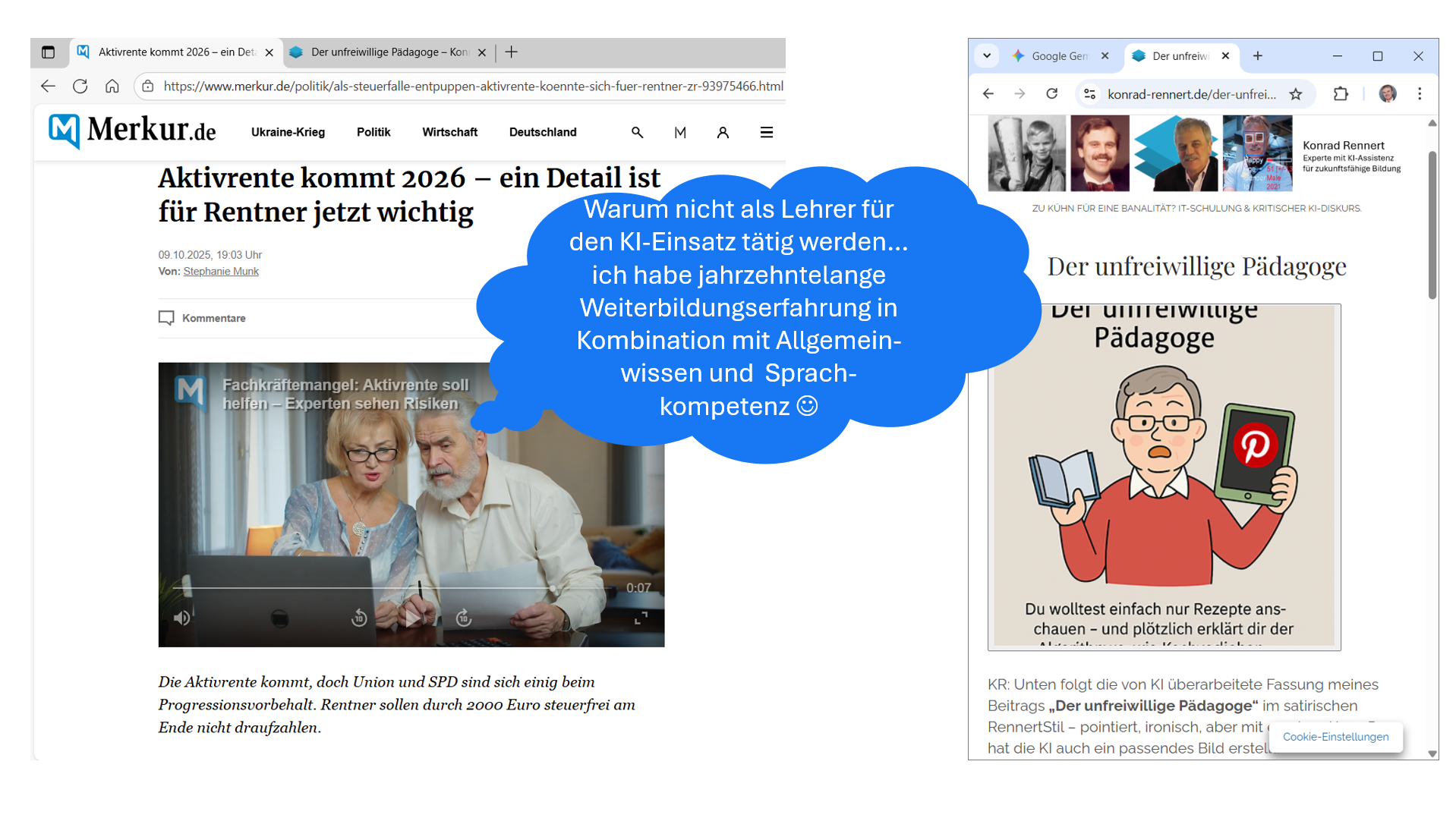Open the Kommentare section icon

click(x=166, y=318)
